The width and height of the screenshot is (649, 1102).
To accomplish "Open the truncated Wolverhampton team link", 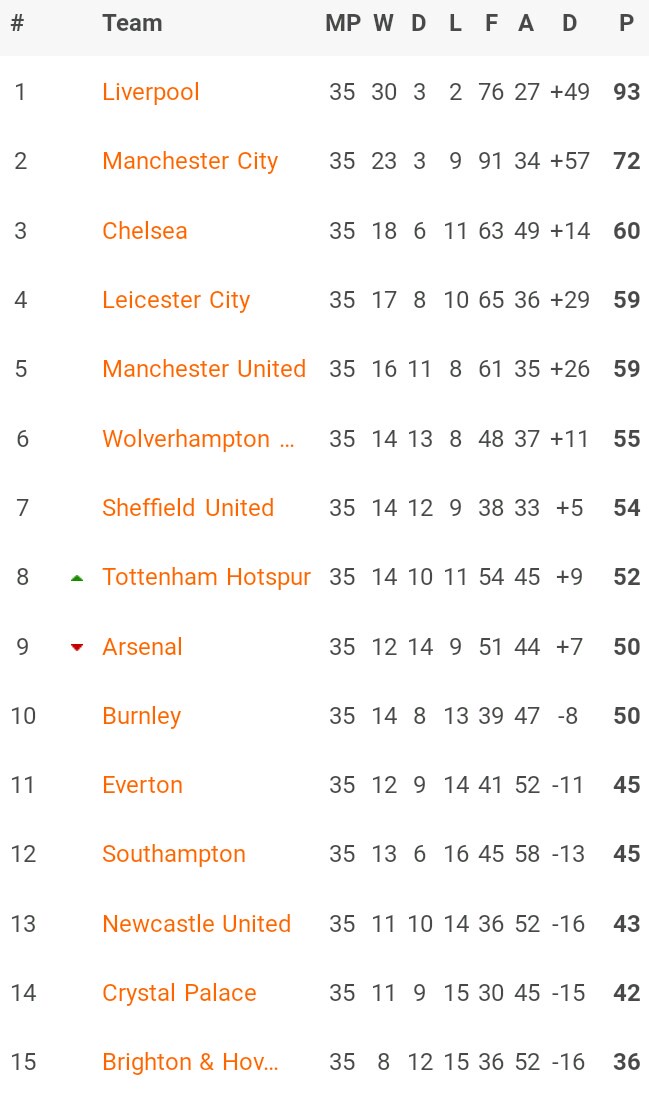I will click(198, 439).
